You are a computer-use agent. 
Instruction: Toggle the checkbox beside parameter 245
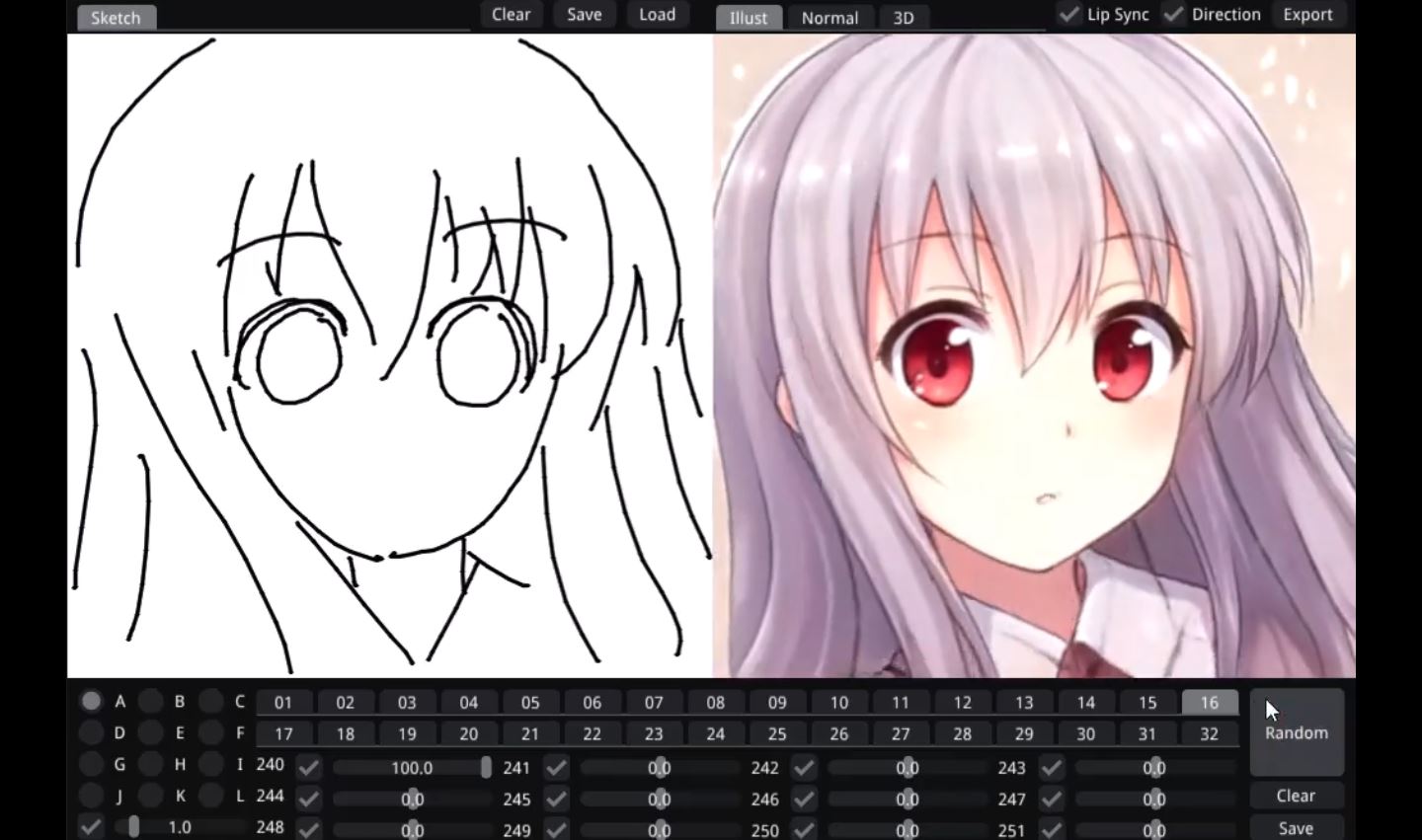click(x=555, y=799)
